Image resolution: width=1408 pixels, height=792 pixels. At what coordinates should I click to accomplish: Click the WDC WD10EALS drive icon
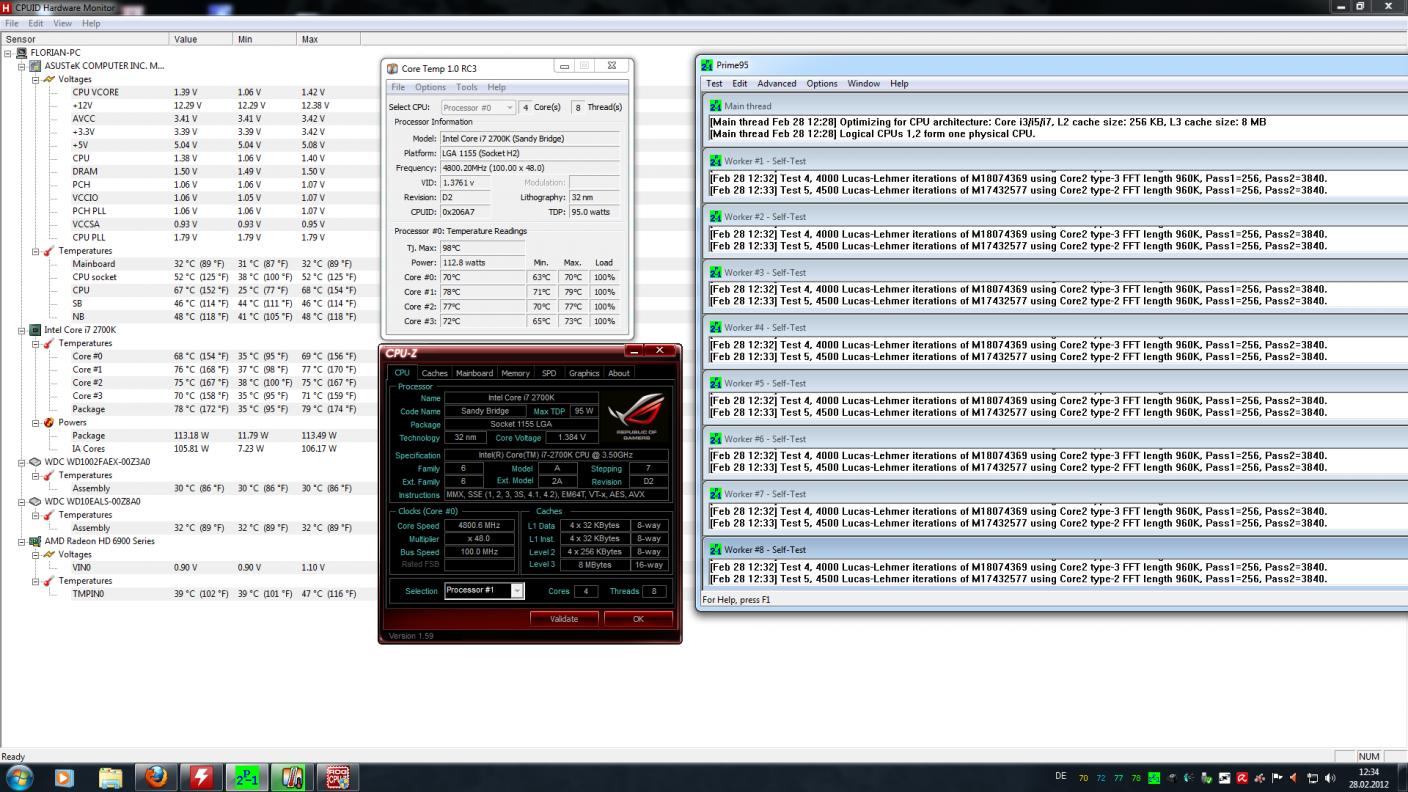click(35, 501)
